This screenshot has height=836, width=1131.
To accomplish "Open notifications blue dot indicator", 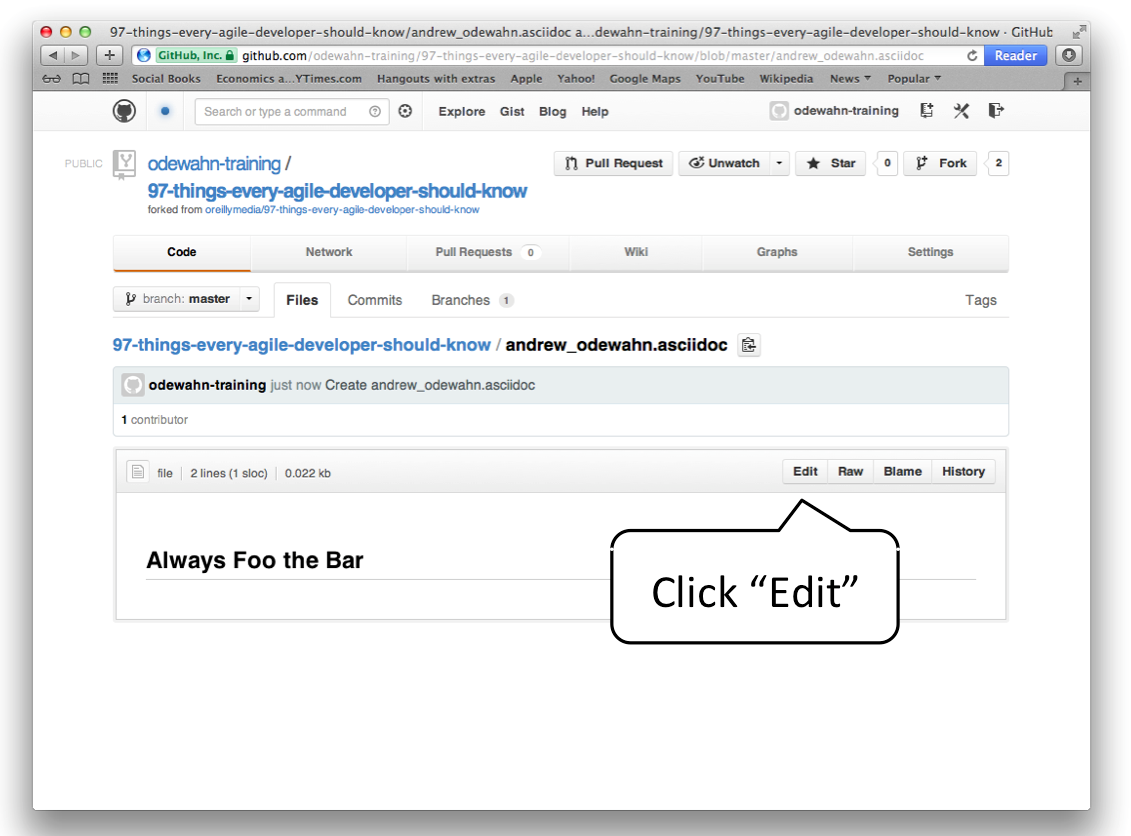I will [x=165, y=111].
